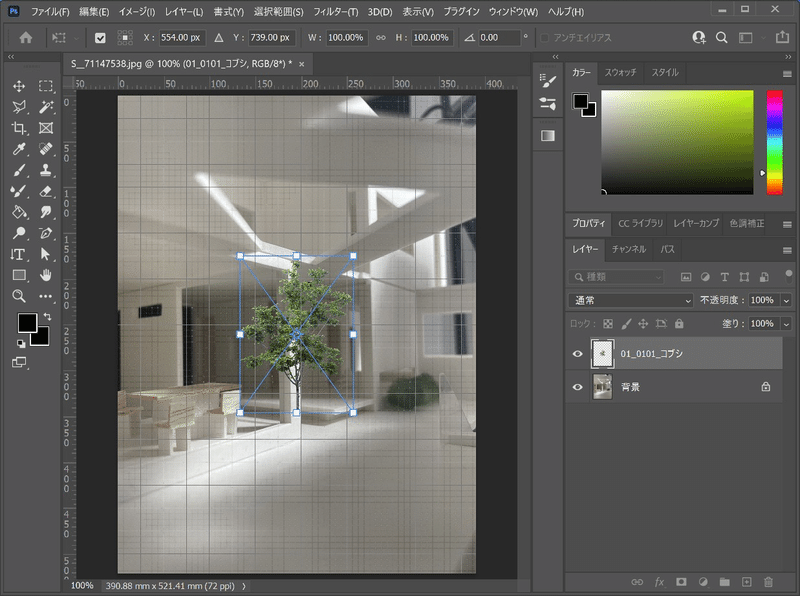This screenshot has width=800, height=596.
Task: Open the レイヤー(L) menu
Action: (184, 11)
